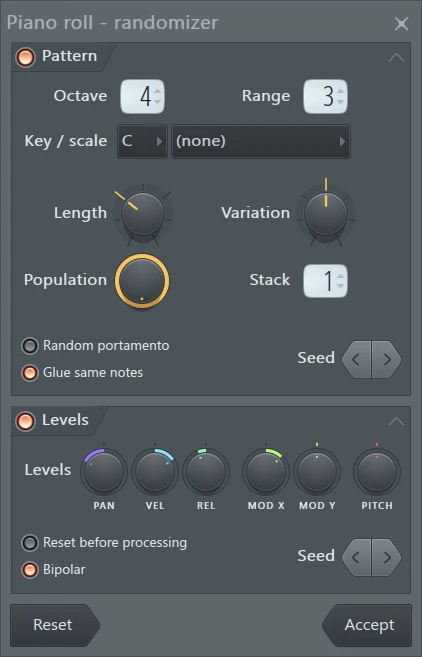Collapse the Levels section chevron

coord(396,421)
